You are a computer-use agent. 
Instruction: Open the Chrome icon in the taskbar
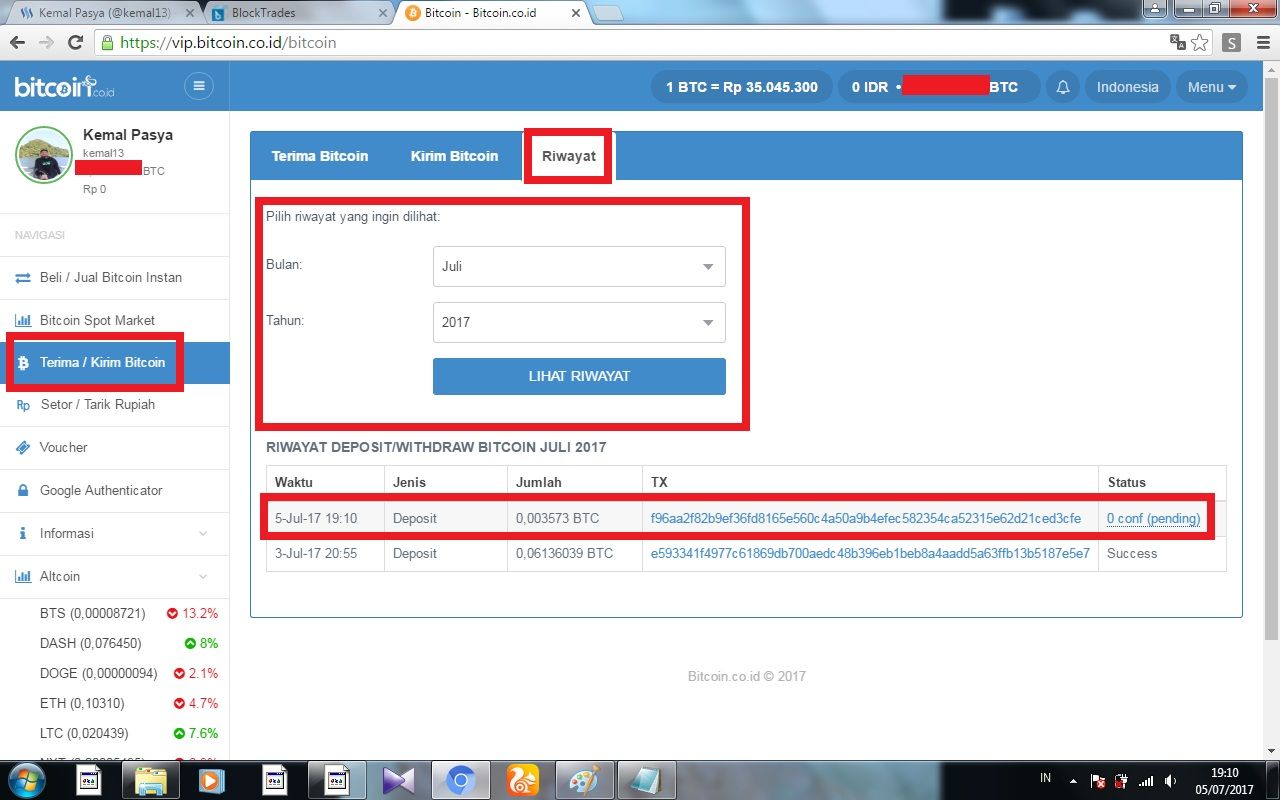pyautogui.click(x=460, y=779)
